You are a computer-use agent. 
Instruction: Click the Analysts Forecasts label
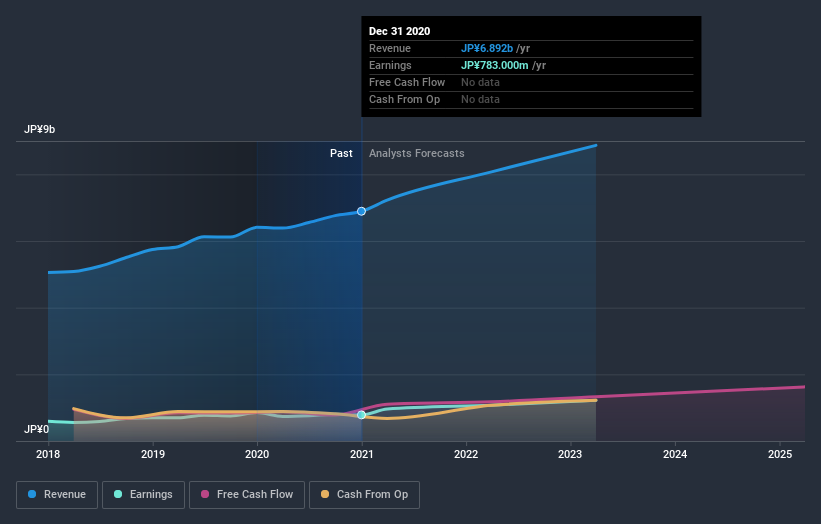416,153
